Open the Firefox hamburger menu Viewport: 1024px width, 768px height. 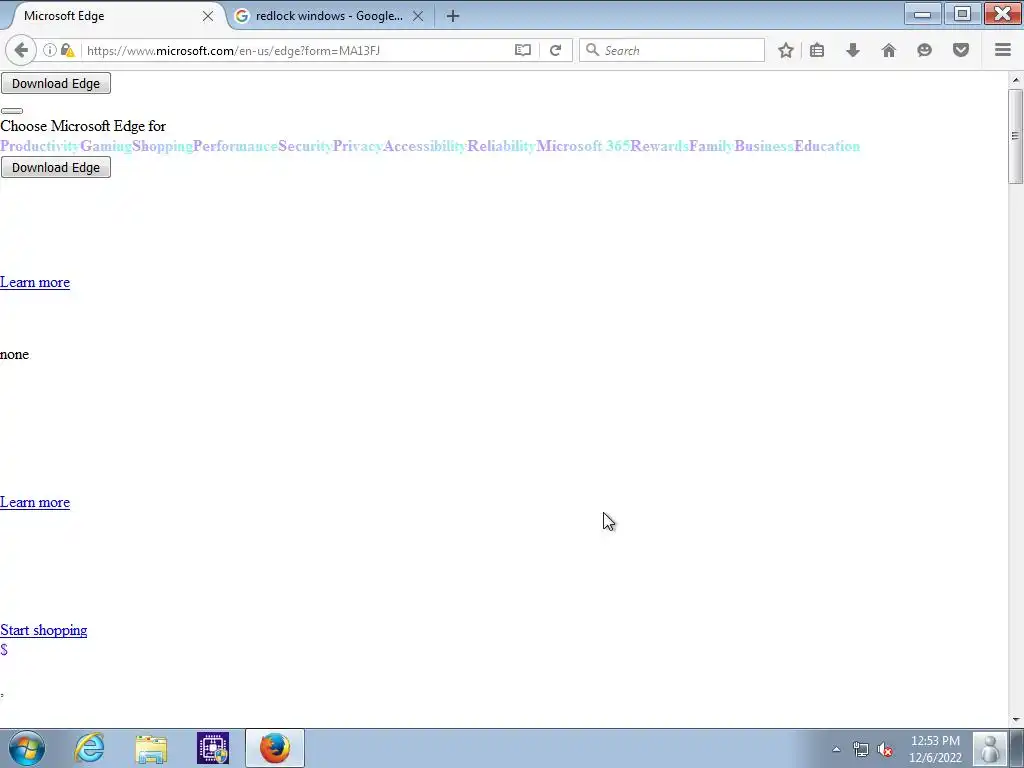(x=1003, y=50)
